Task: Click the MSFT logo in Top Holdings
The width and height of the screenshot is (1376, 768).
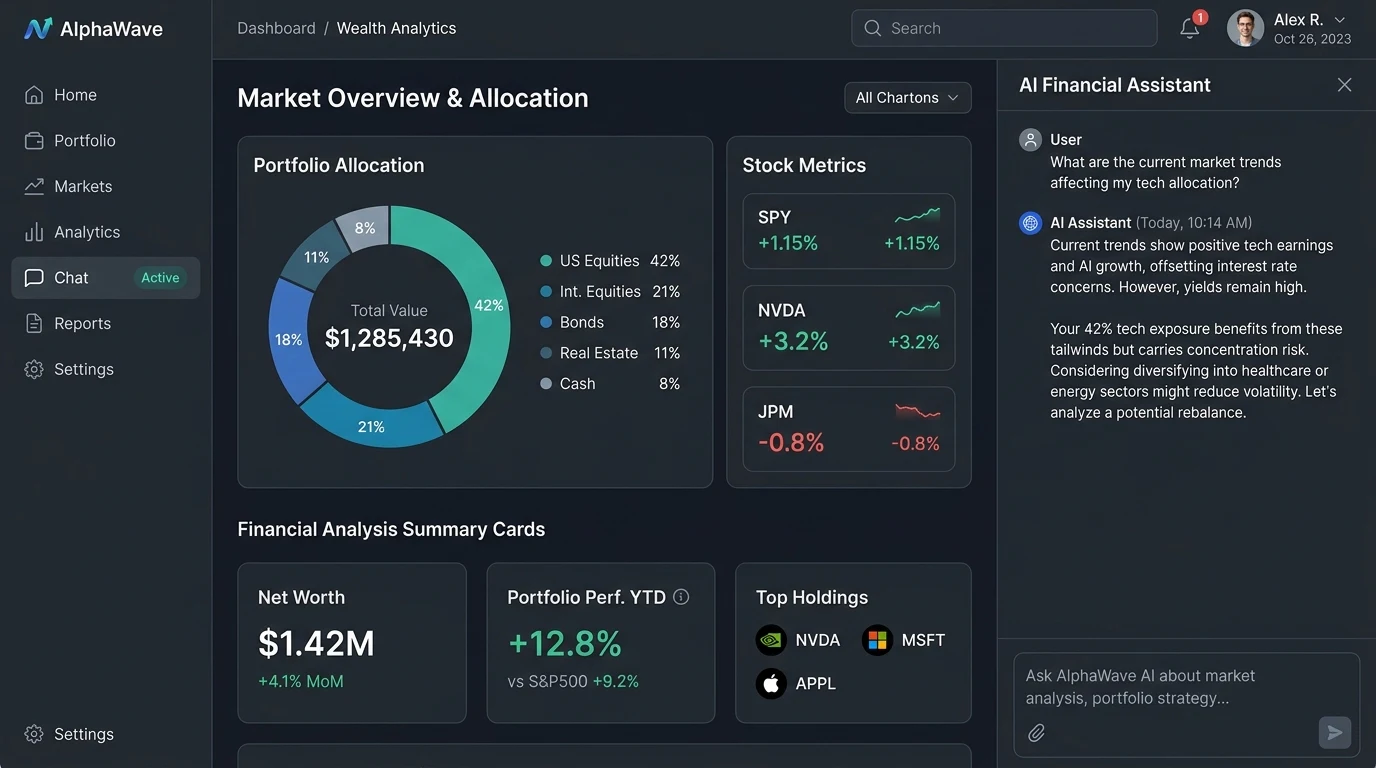Action: click(877, 640)
